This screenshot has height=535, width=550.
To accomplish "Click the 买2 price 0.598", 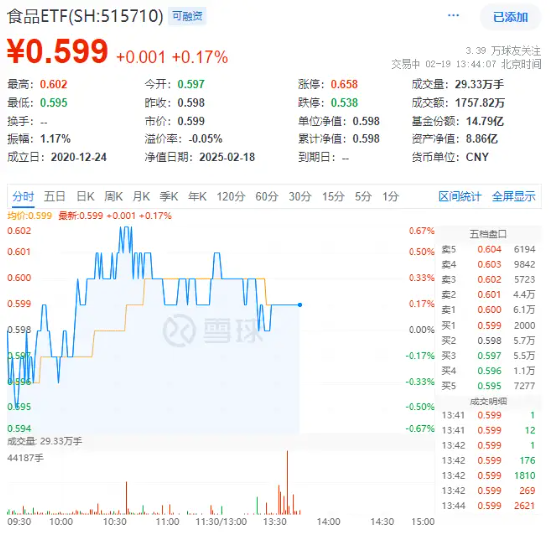I will pyautogui.click(x=489, y=341).
